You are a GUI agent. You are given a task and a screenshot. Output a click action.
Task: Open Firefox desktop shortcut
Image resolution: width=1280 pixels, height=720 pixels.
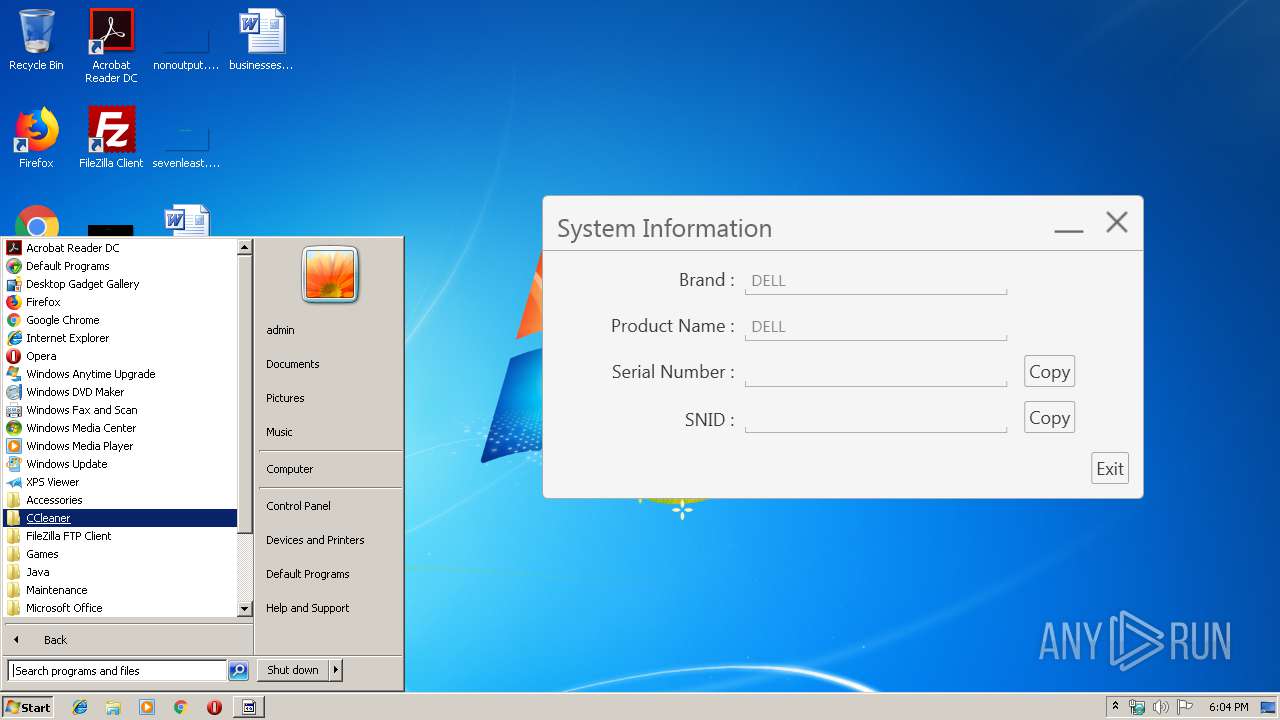(x=36, y=138)
